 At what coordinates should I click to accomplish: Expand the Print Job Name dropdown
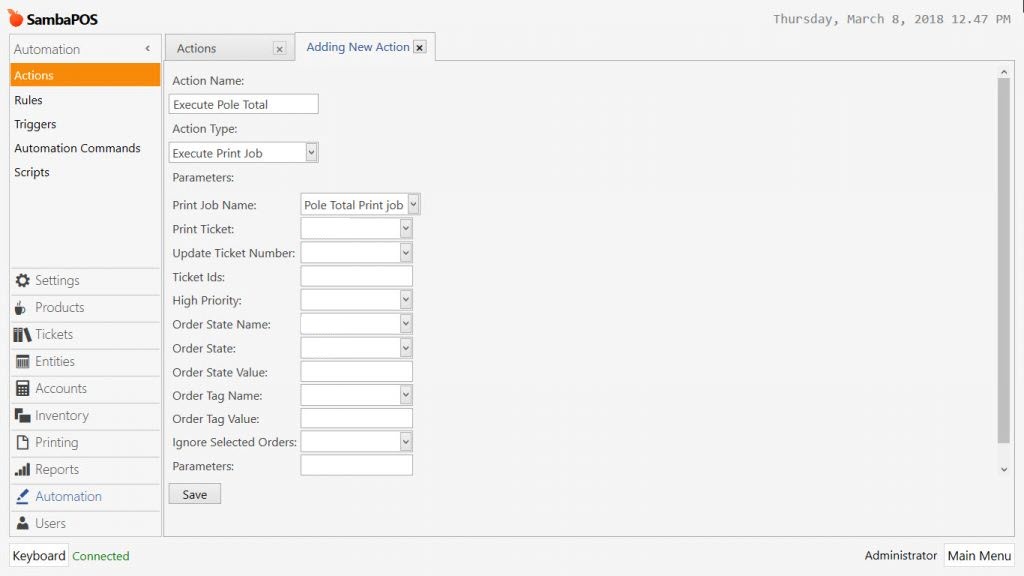pyautogui.click(x=412, y=204)
